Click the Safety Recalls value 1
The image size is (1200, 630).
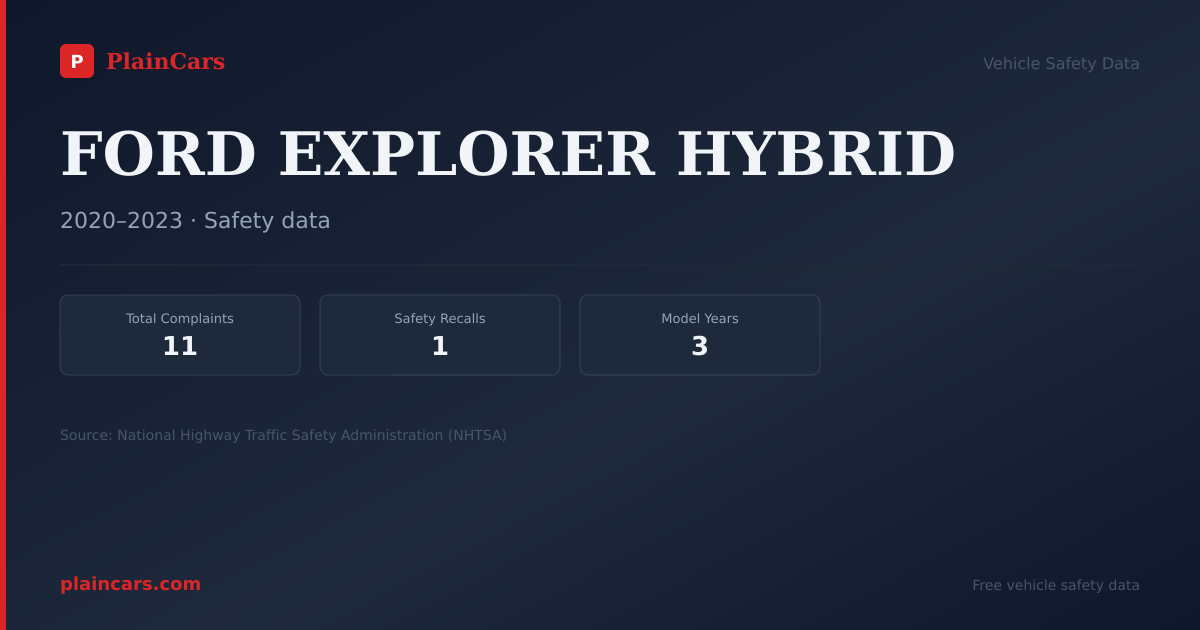(x=440, y=346)
